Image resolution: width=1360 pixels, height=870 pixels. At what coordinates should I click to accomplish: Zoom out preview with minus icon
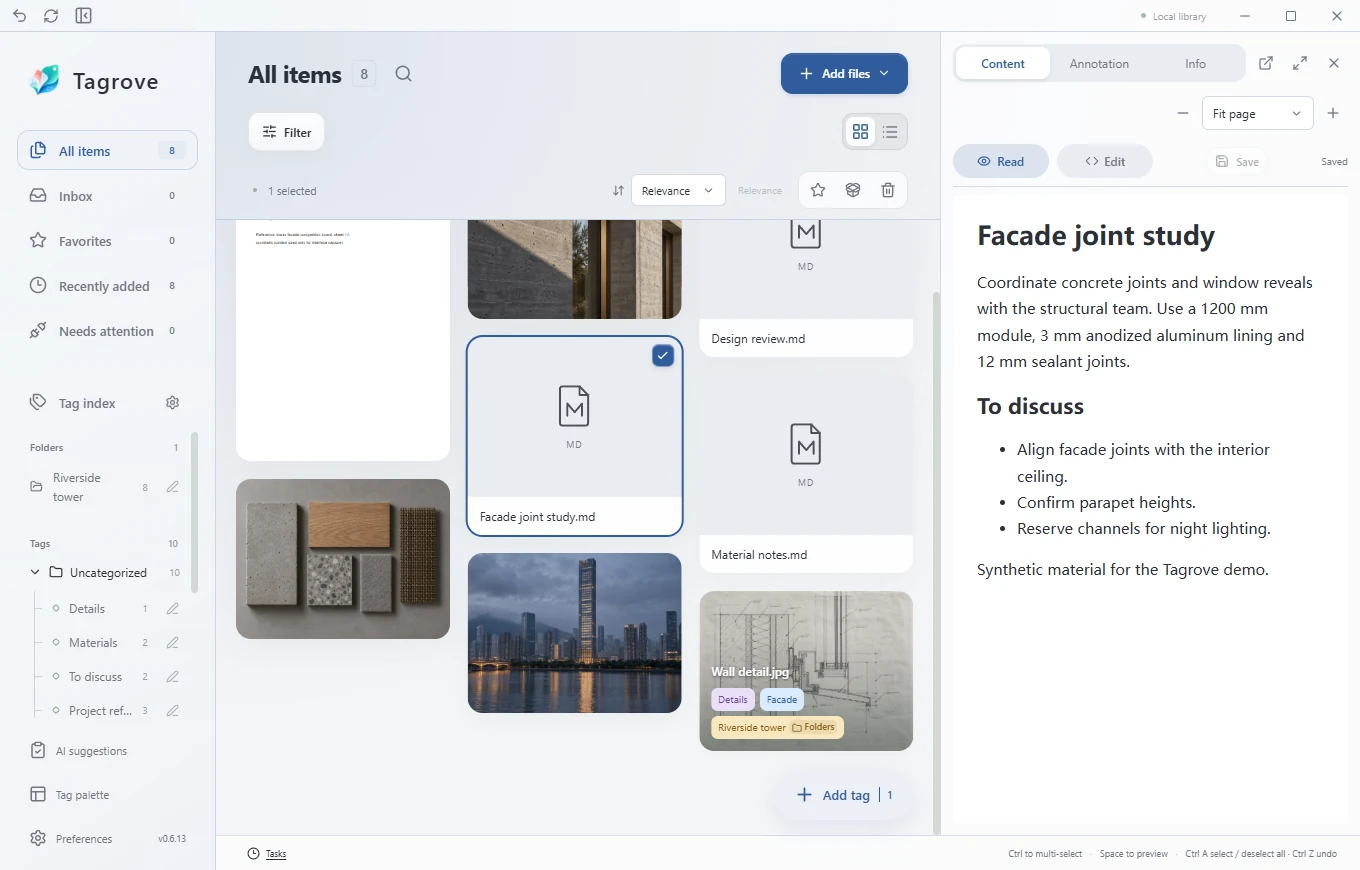(1183, 113)
